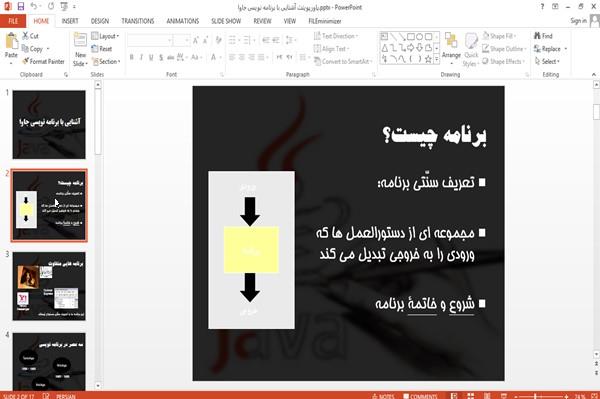Click Sign in link
This screenshot has width=600, height=399.
pyautogui.click(x=578, y=21)
